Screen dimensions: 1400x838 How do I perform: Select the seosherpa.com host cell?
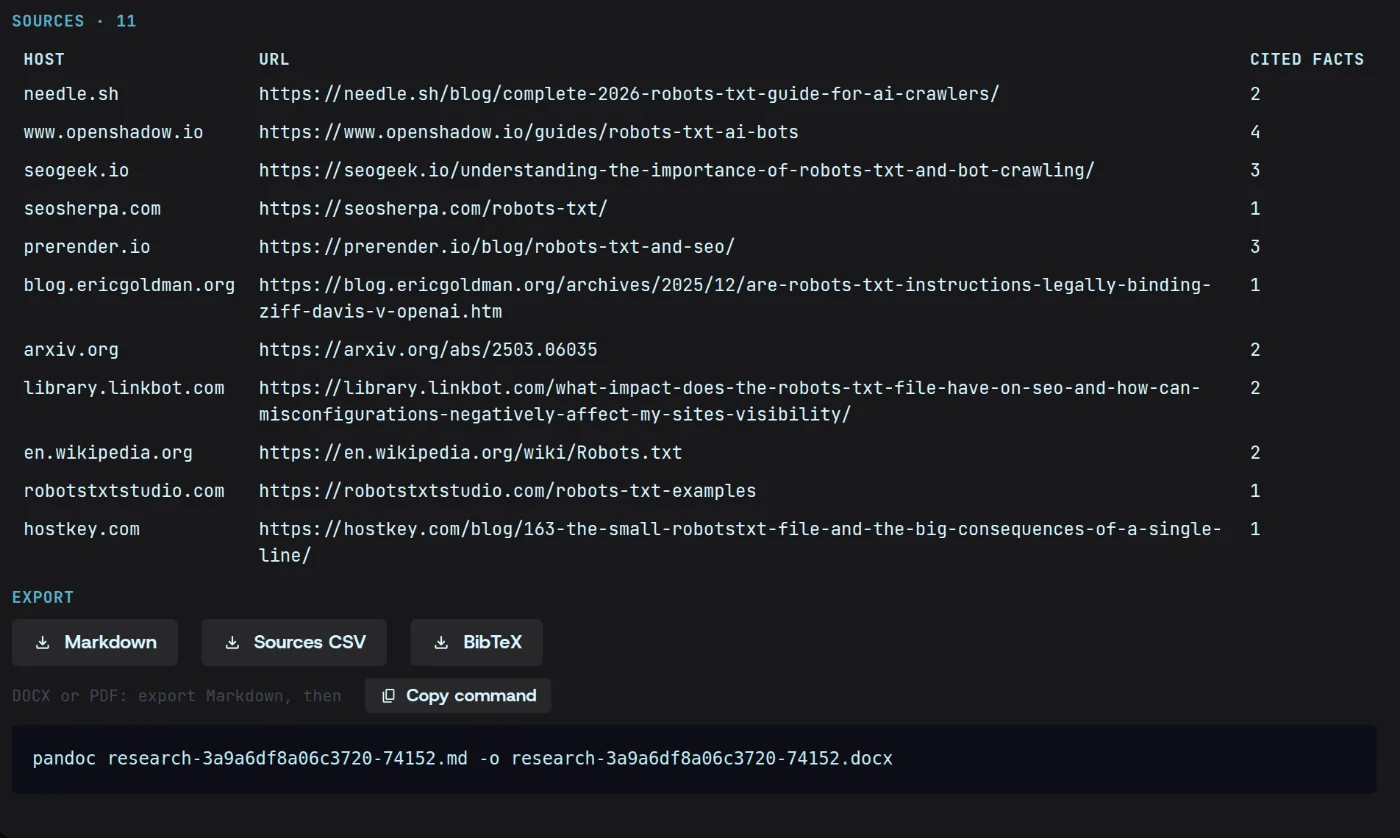[92, 208]
